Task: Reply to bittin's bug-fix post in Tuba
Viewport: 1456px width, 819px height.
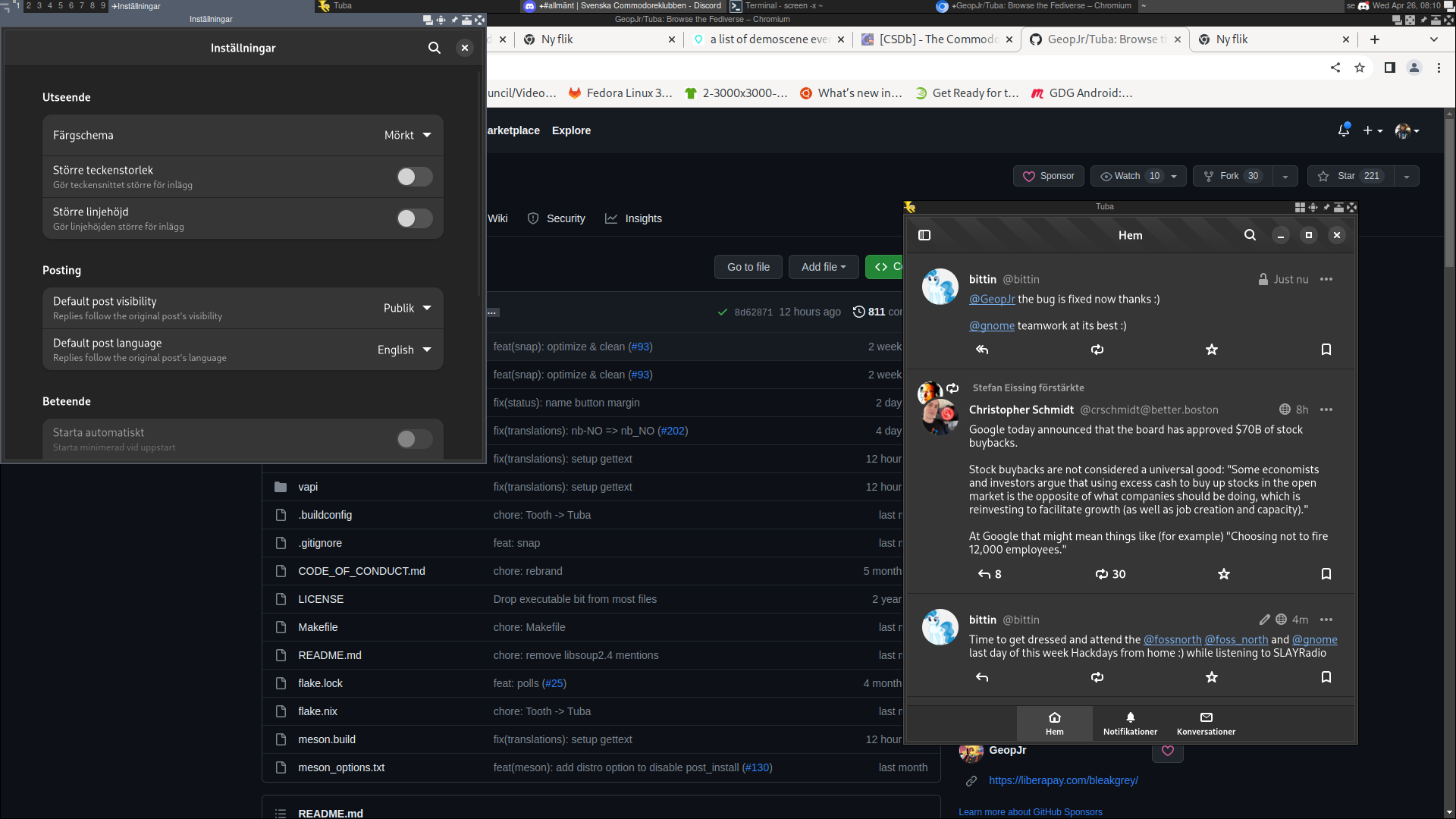Action: (x=981, y=350)
